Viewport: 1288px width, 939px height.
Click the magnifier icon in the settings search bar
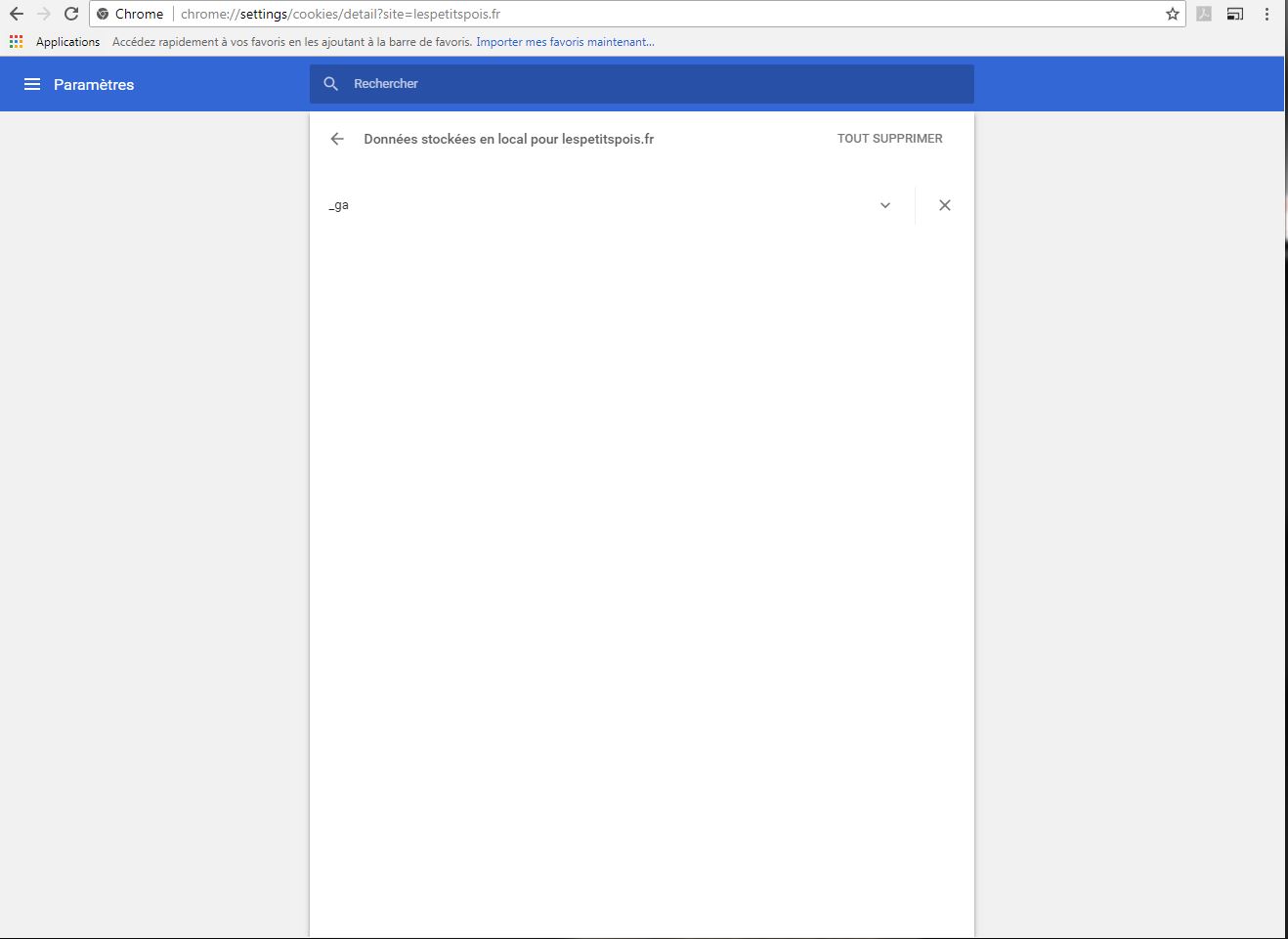331,84
